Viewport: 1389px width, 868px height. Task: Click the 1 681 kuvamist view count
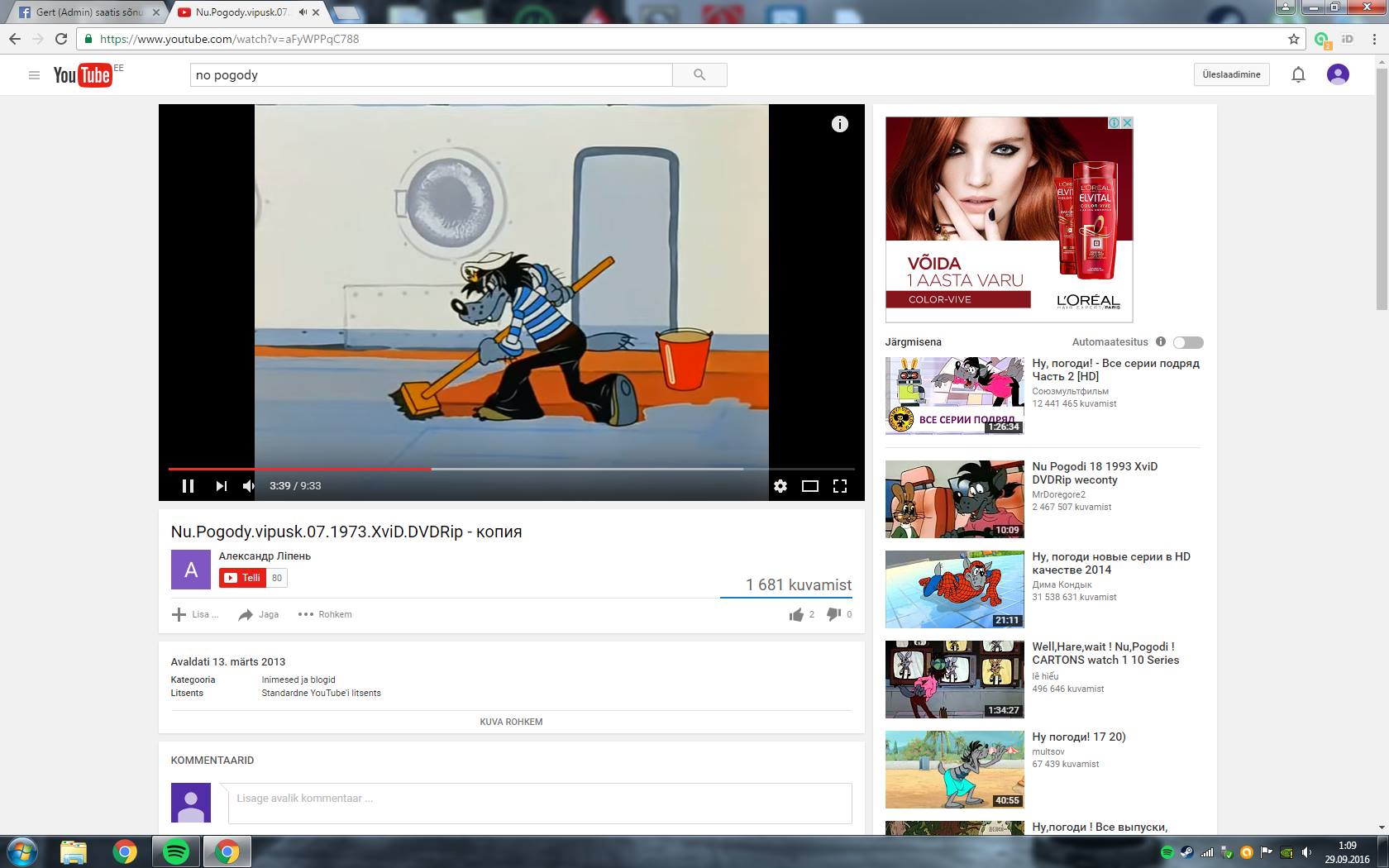point(798,585)
